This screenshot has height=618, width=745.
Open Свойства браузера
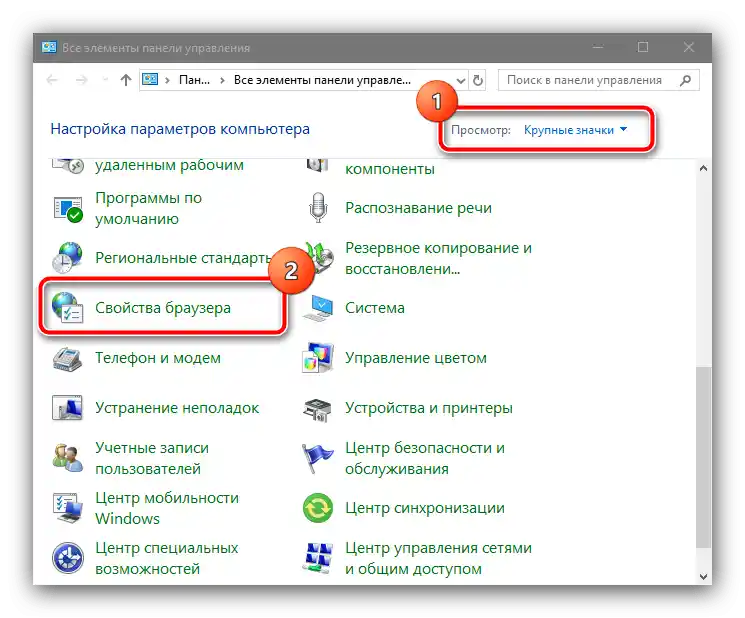tap(163, 308)
